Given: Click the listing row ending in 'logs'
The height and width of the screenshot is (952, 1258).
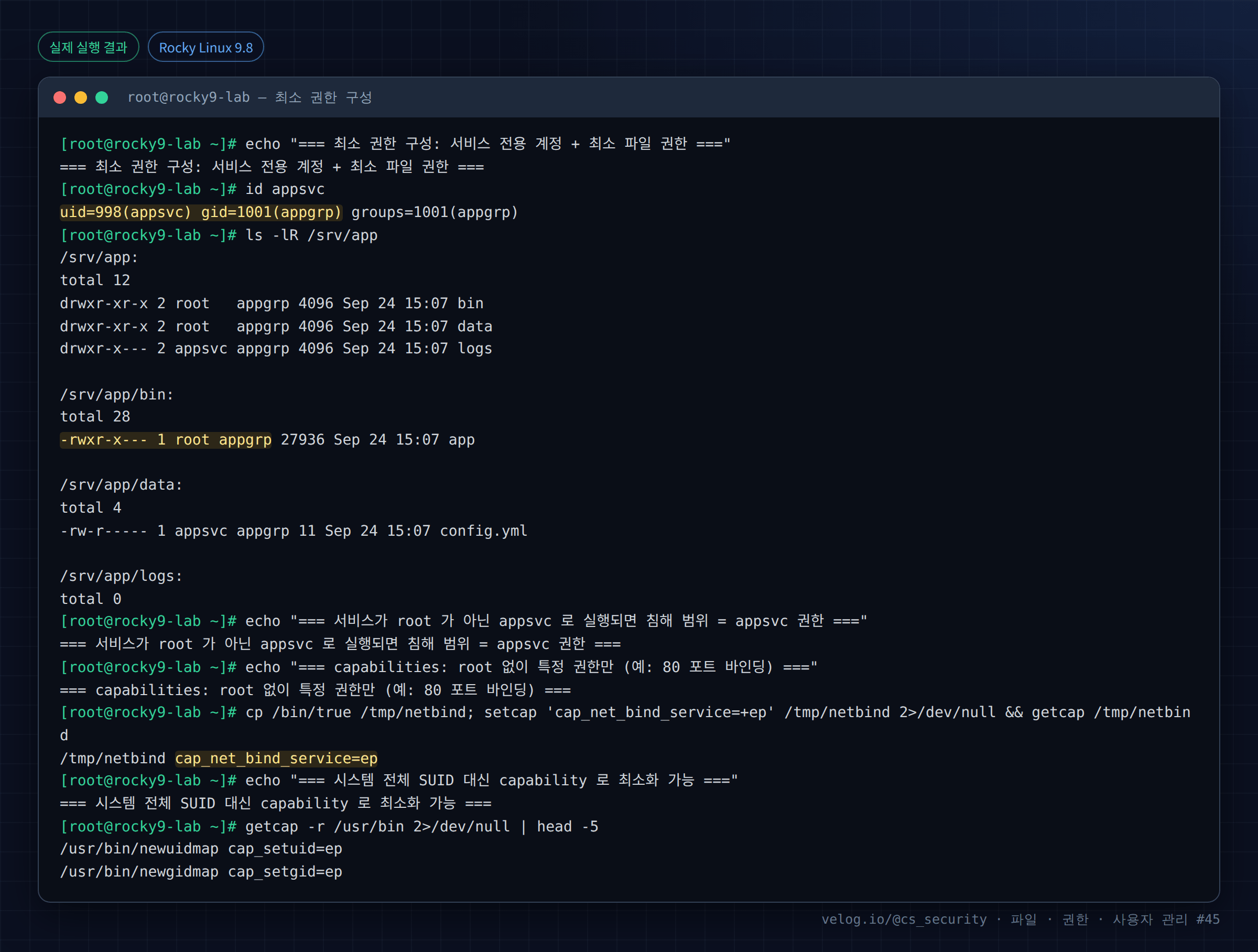Looking at the screenshot, I should (276, 349).
